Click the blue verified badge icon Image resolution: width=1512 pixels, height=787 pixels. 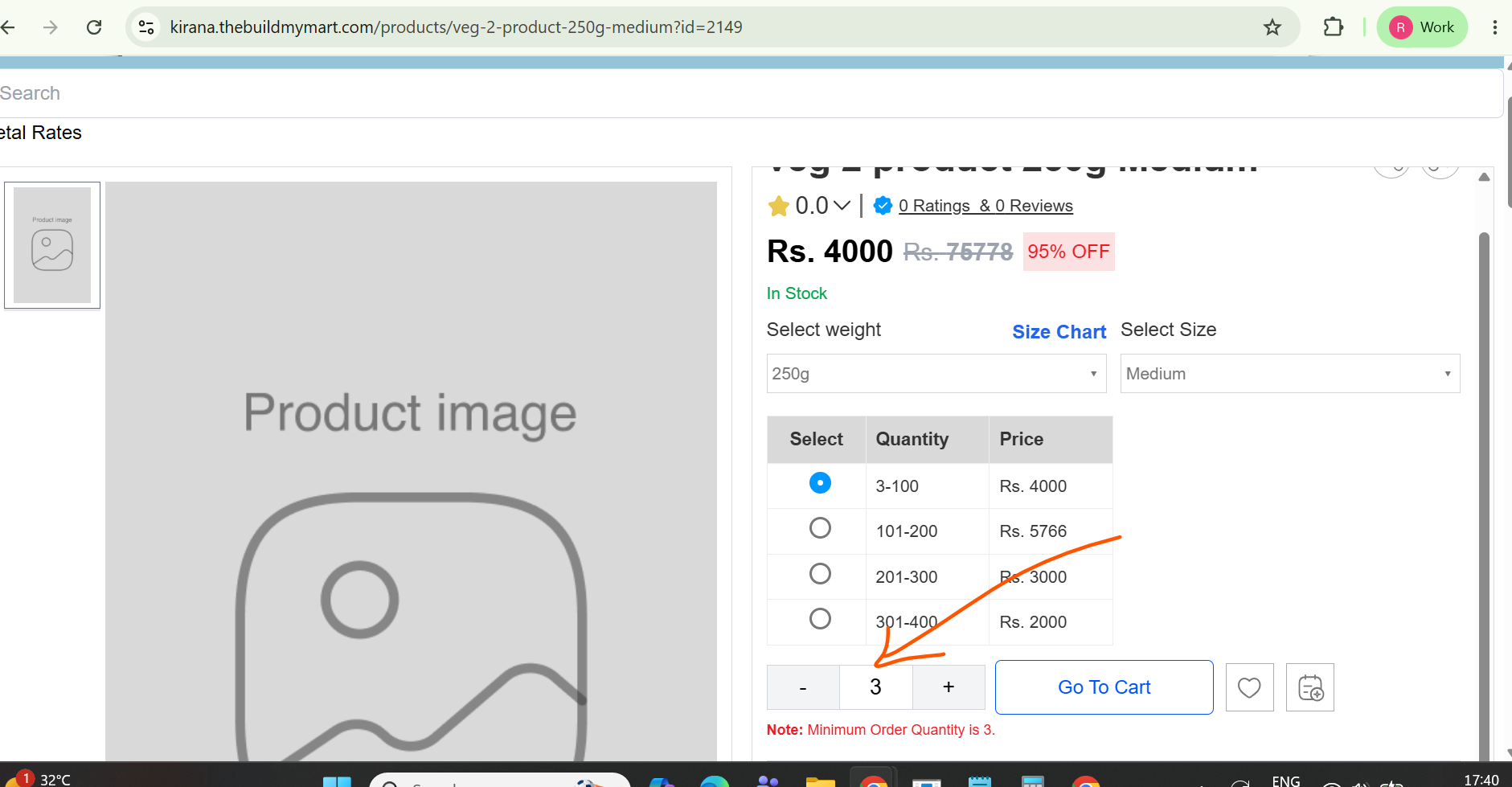click(x=883, y=206)
